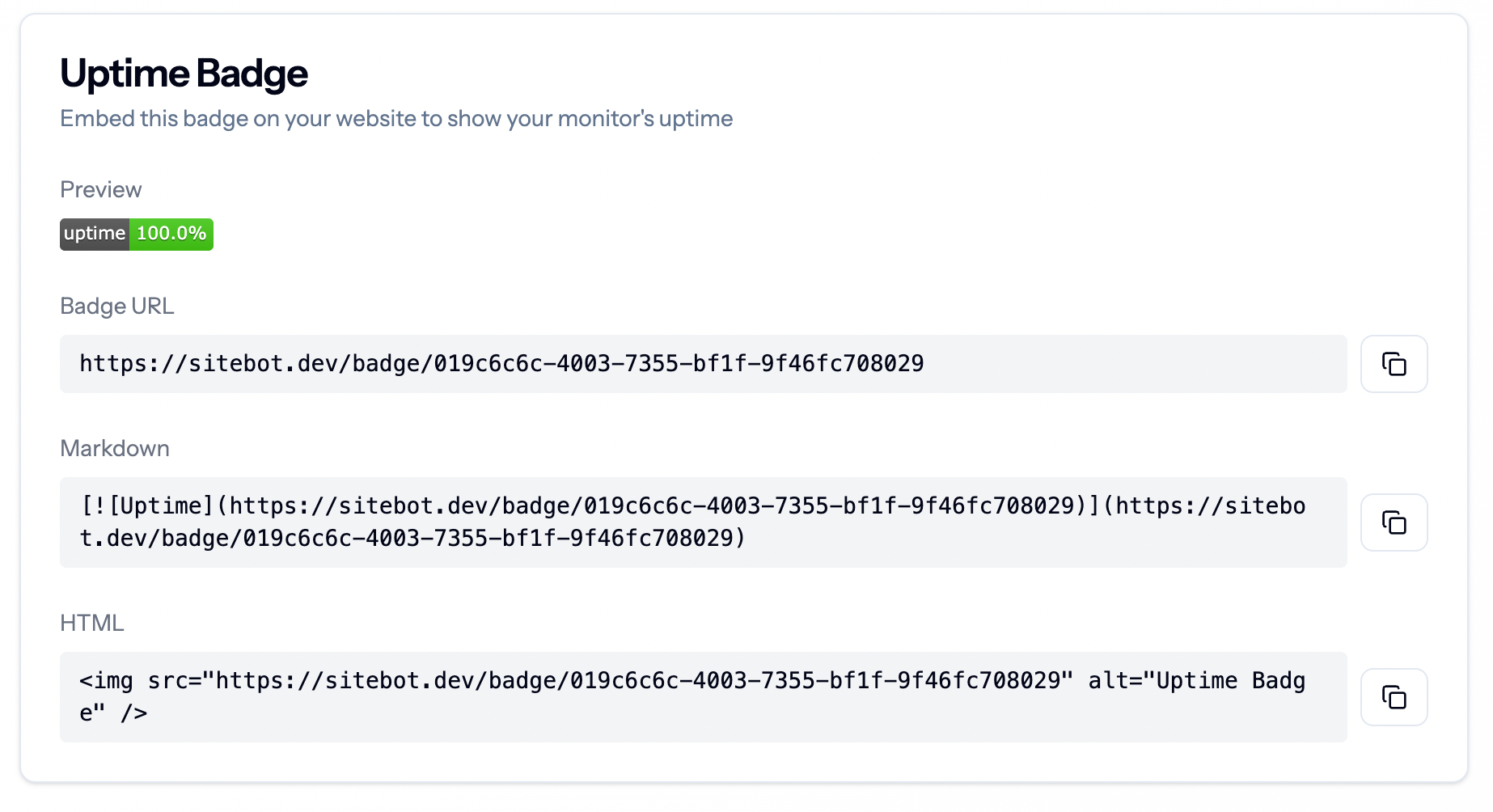
Task: Click "[![Uptime]" in the Markdown snippet
Action: (x=148, y=506)
